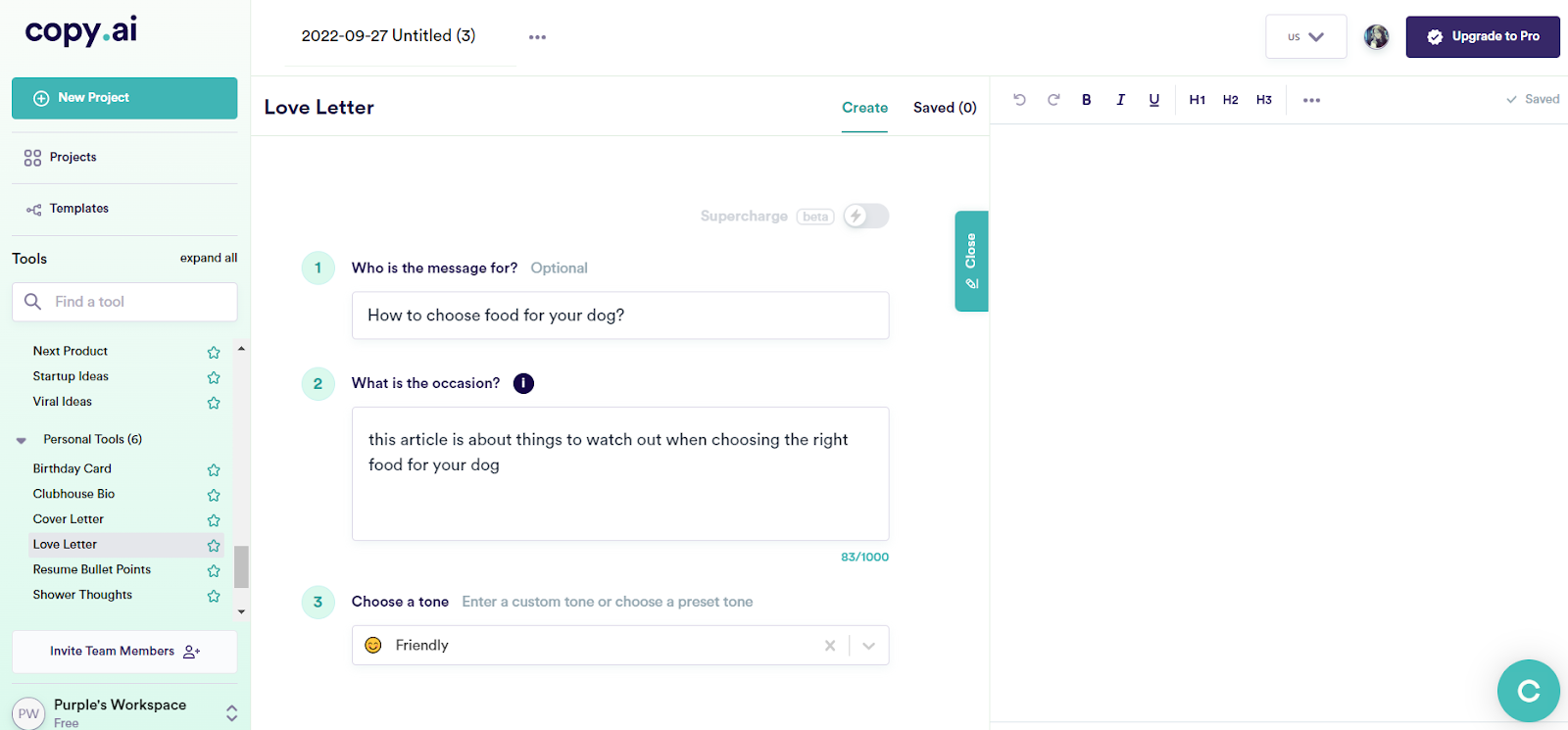Select the Love Letter tool
Viewport: 1568px width, 730px height.
click(x=65, y=545)
